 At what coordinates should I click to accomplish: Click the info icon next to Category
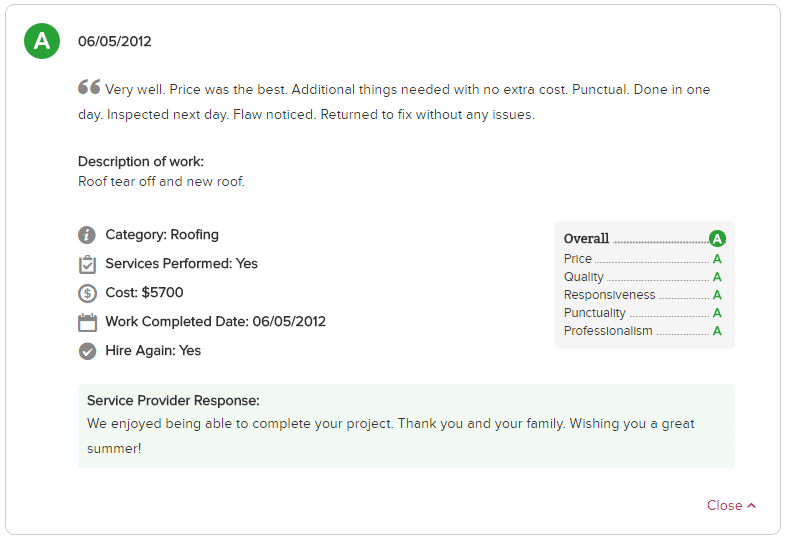point(87,235)
